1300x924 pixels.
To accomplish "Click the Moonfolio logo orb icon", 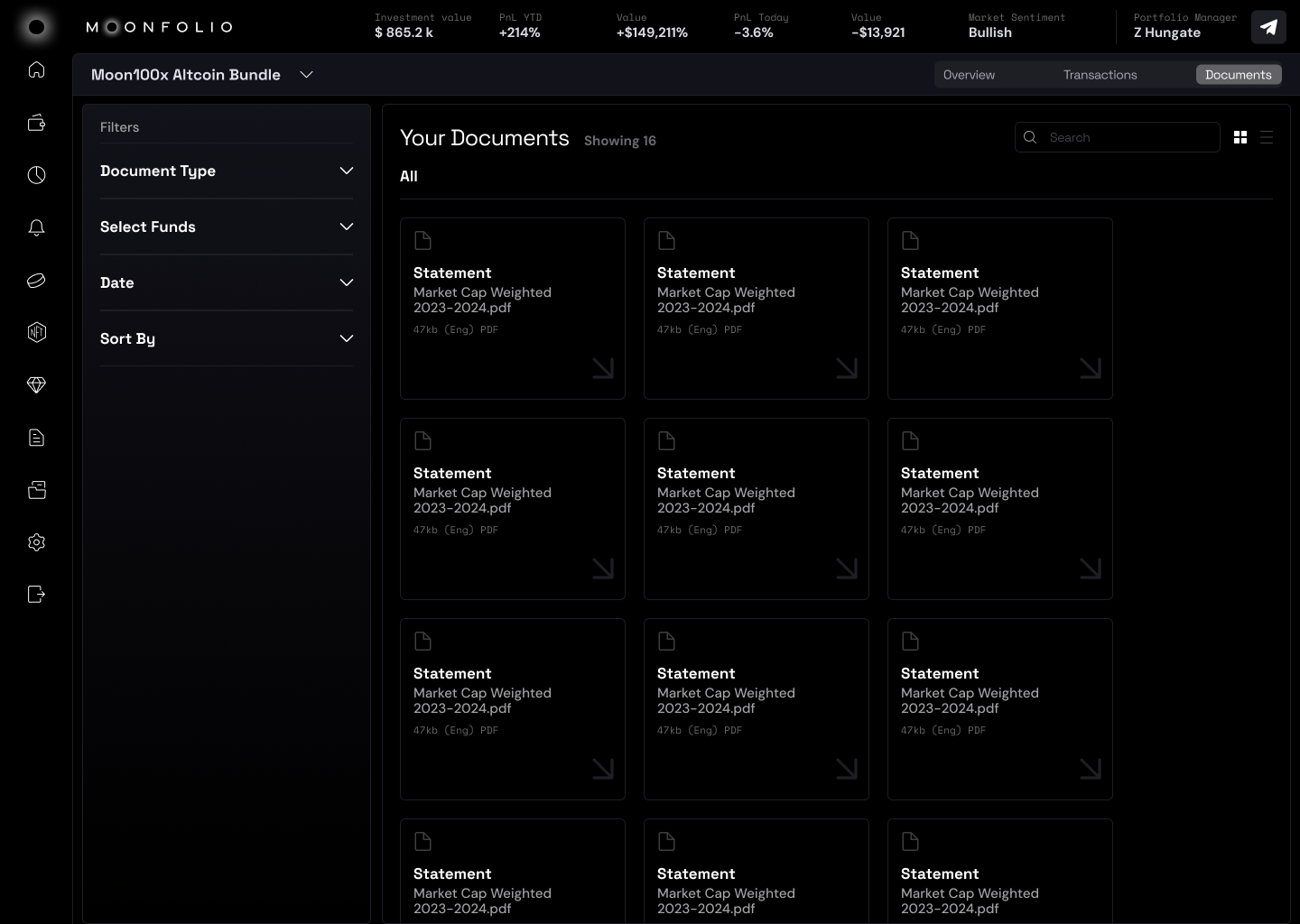I will click(36, 27).
